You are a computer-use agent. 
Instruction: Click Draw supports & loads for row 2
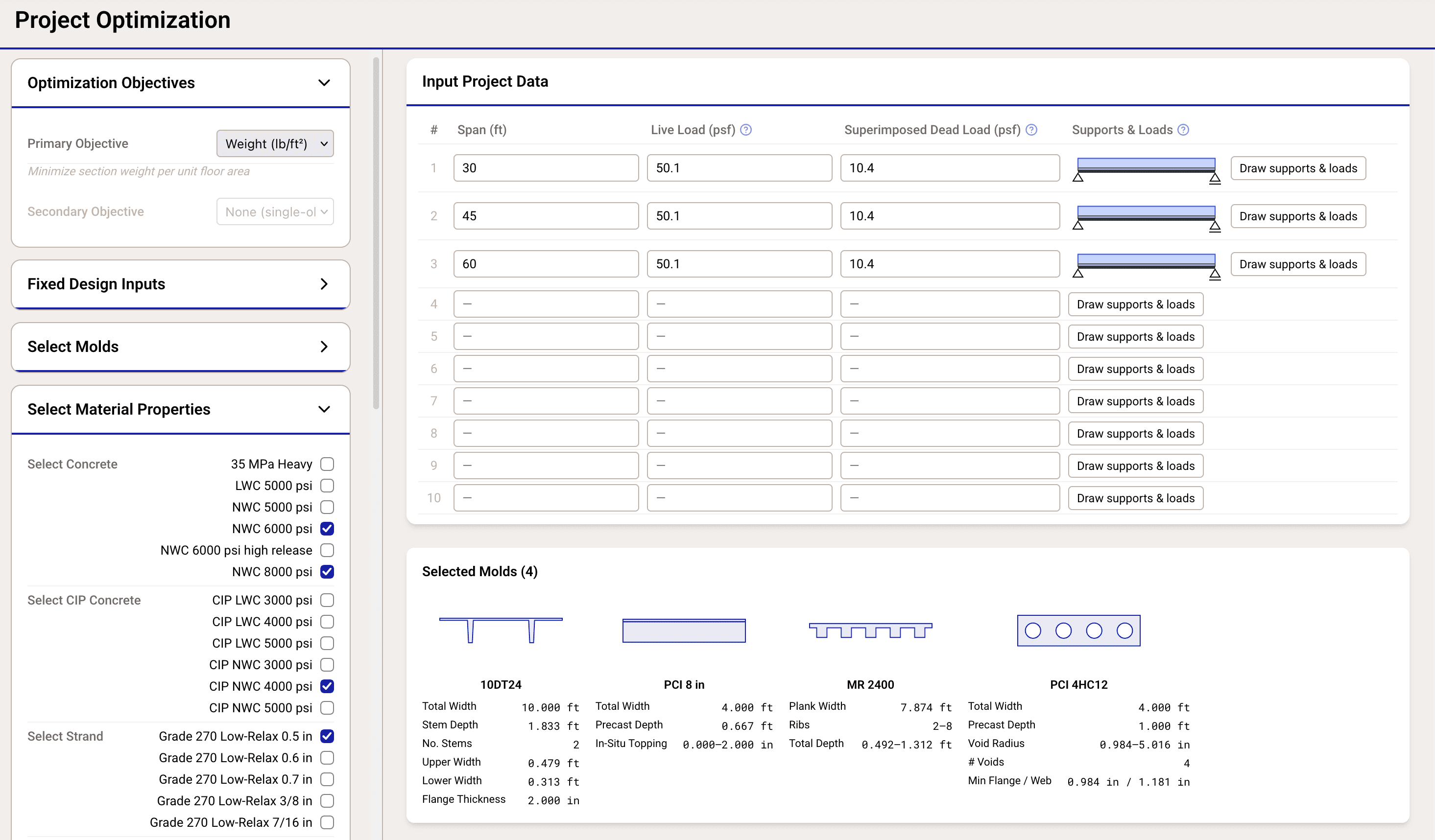coord(1298,216)
